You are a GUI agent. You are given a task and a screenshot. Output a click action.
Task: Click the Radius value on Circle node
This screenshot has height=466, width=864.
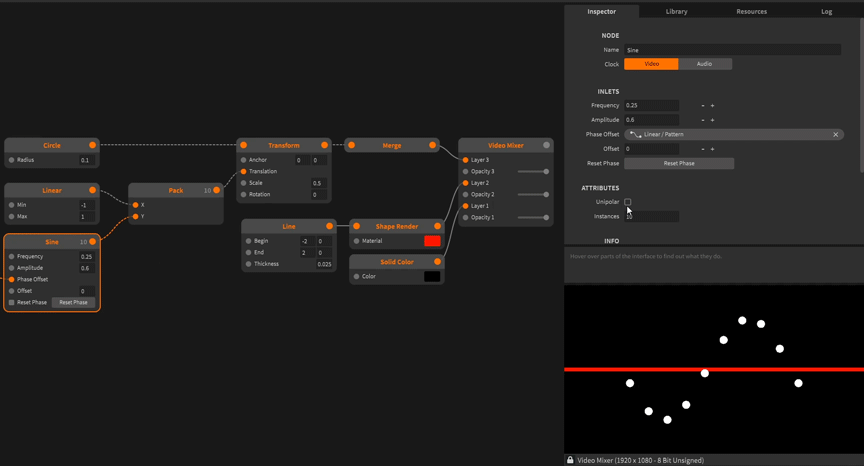(87, 160)
